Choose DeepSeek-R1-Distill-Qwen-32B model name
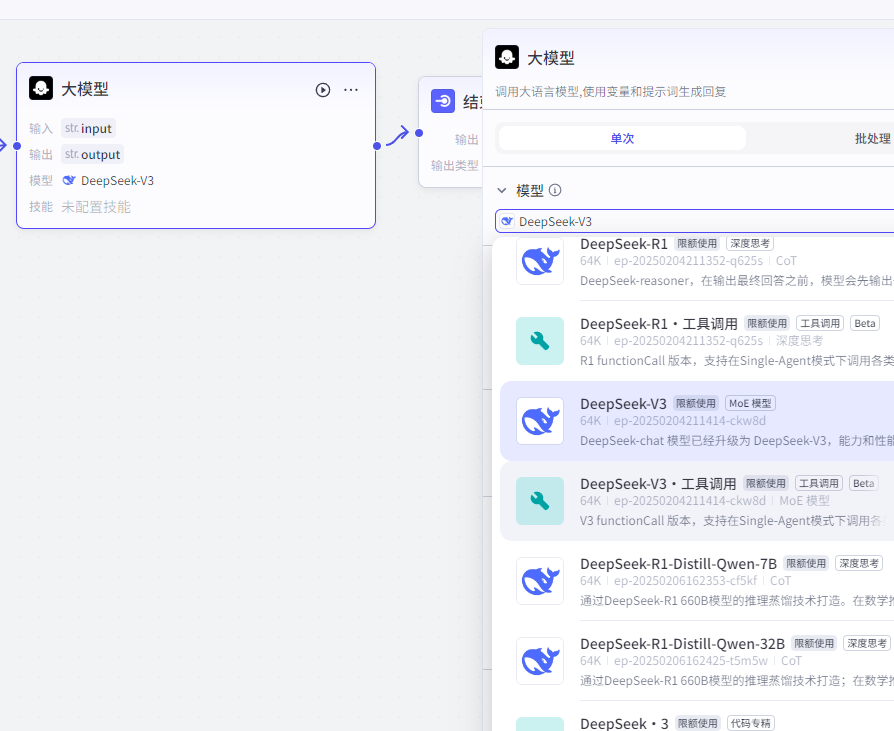 (x=682, y=643)
